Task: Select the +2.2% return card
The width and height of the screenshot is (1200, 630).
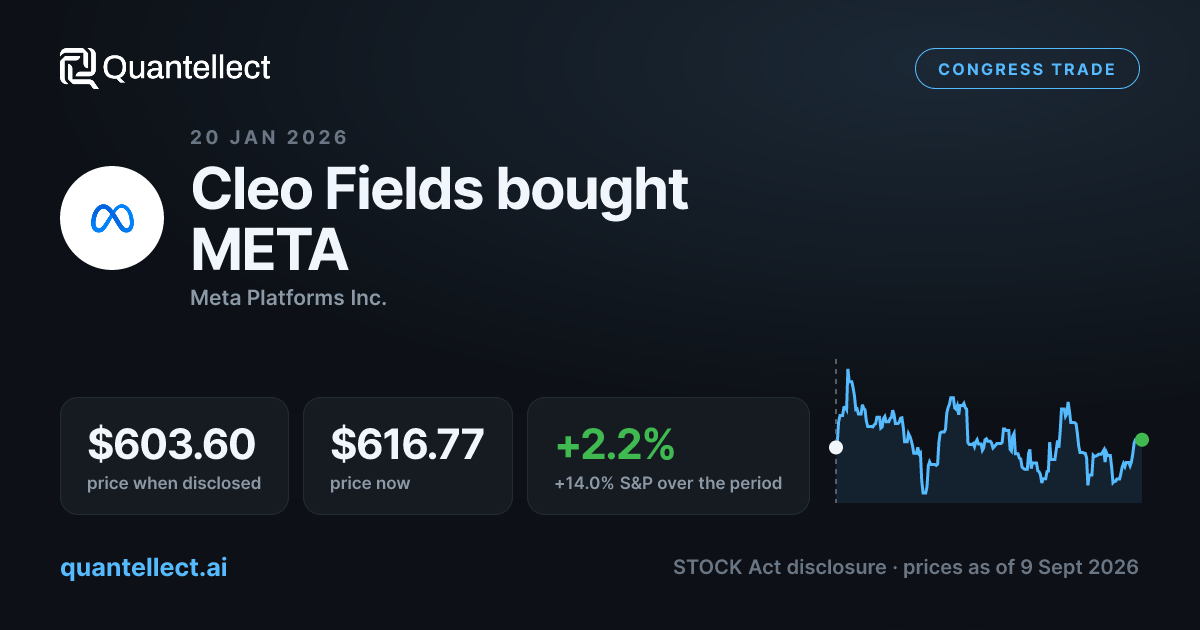Action: coord(668,456)
